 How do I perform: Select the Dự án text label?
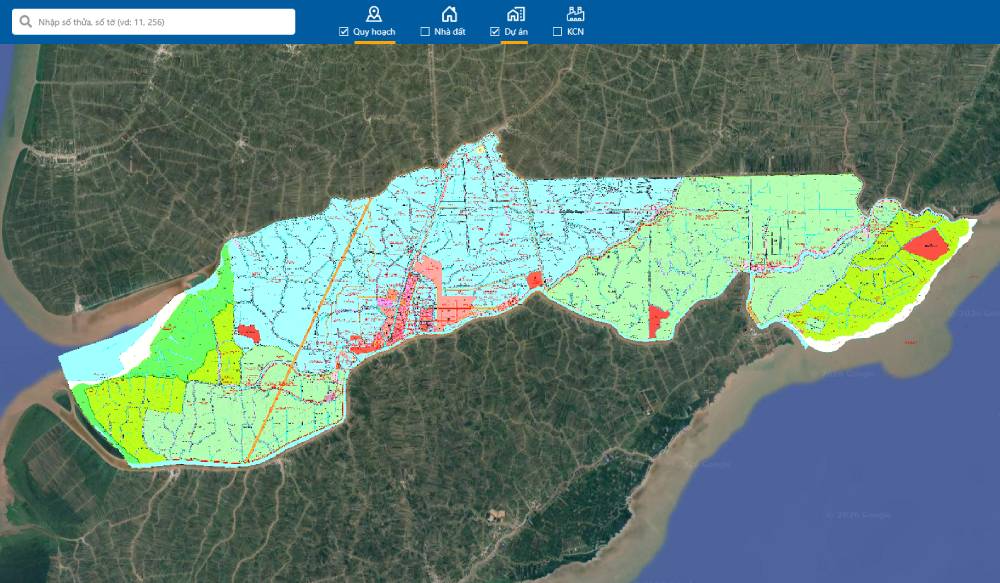click(x=516, y=32)
